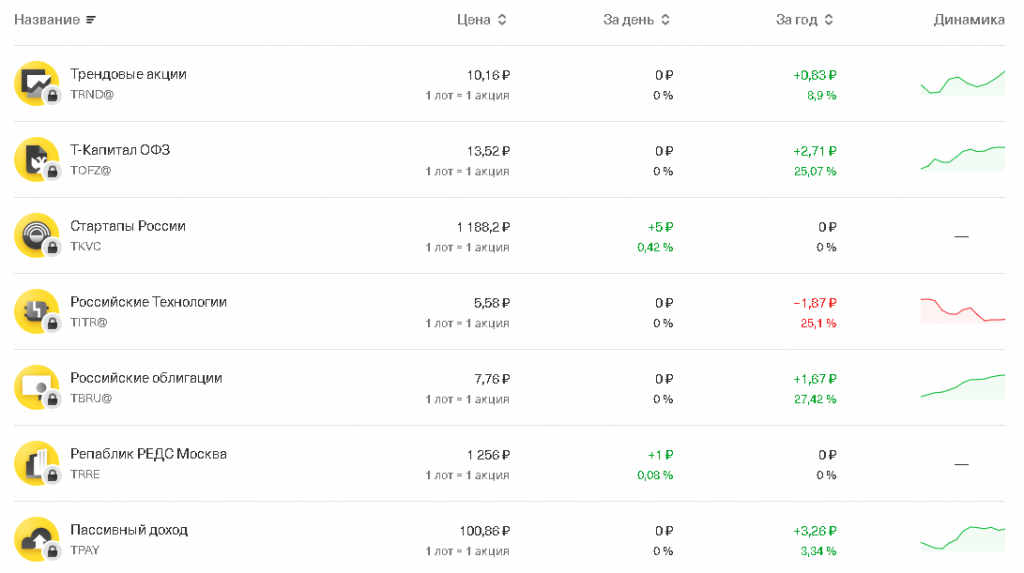This screenshot has height=573, width=1024.
Task: Open the Пассивный доход fund link
Action: 129,530
